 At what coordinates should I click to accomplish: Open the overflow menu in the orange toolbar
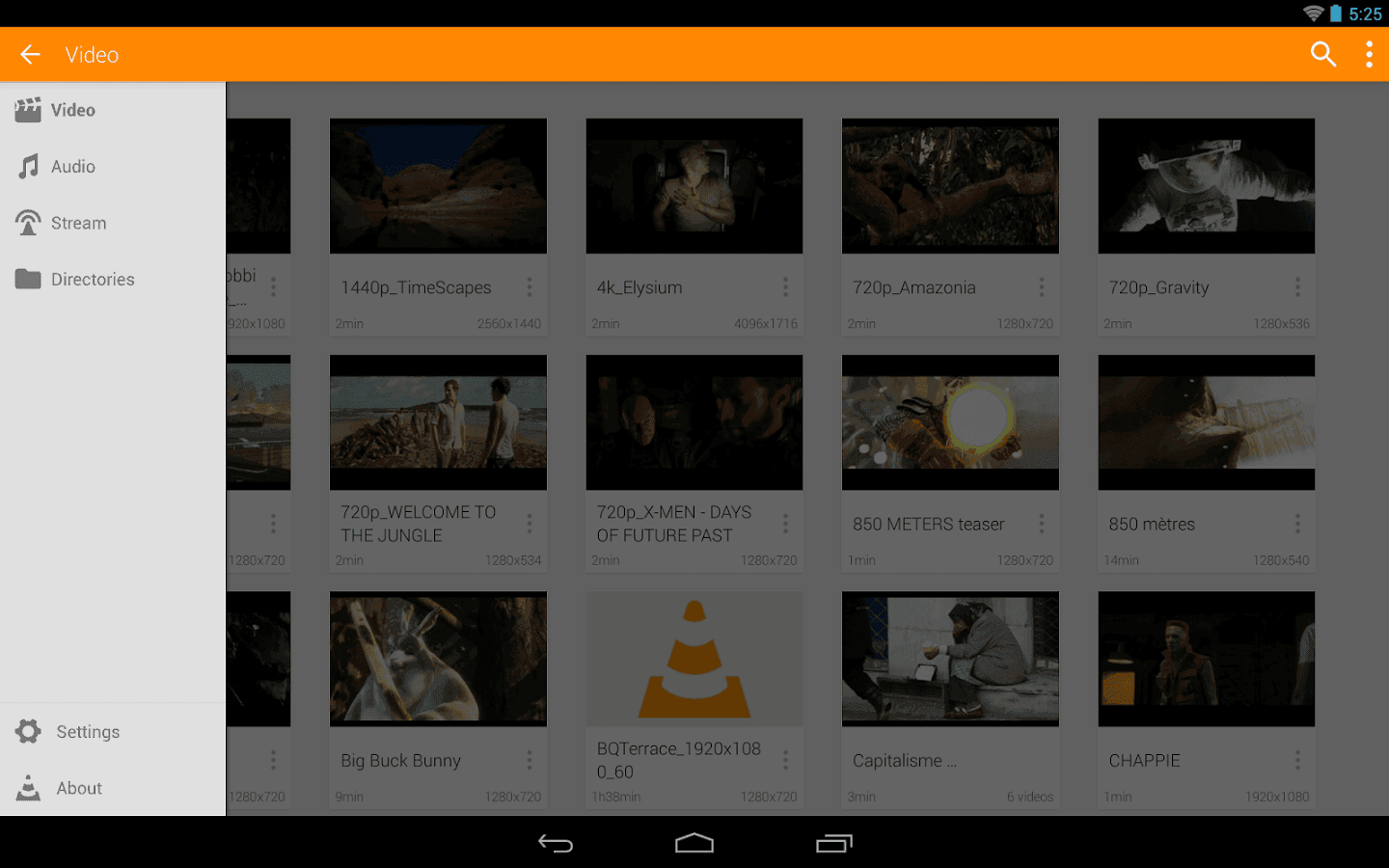click(x=1369, y=54)
